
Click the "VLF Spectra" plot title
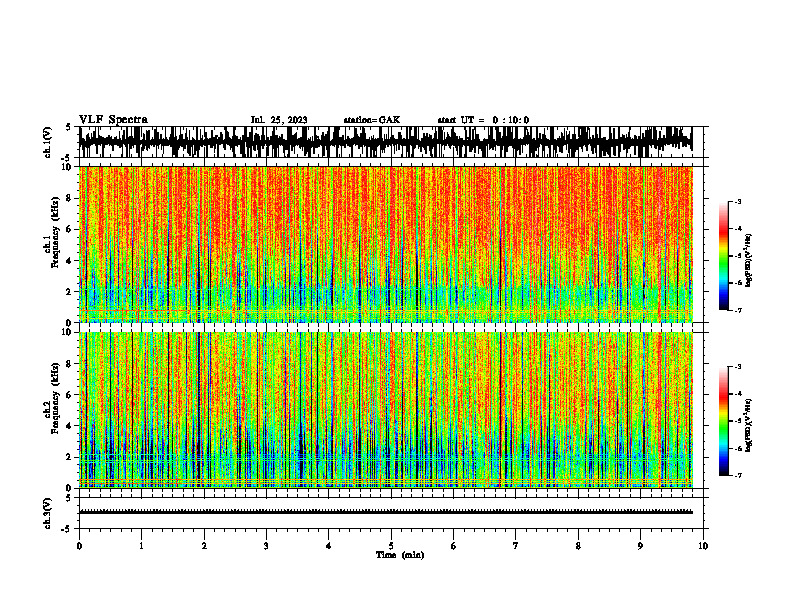click(x=113, y=120)
